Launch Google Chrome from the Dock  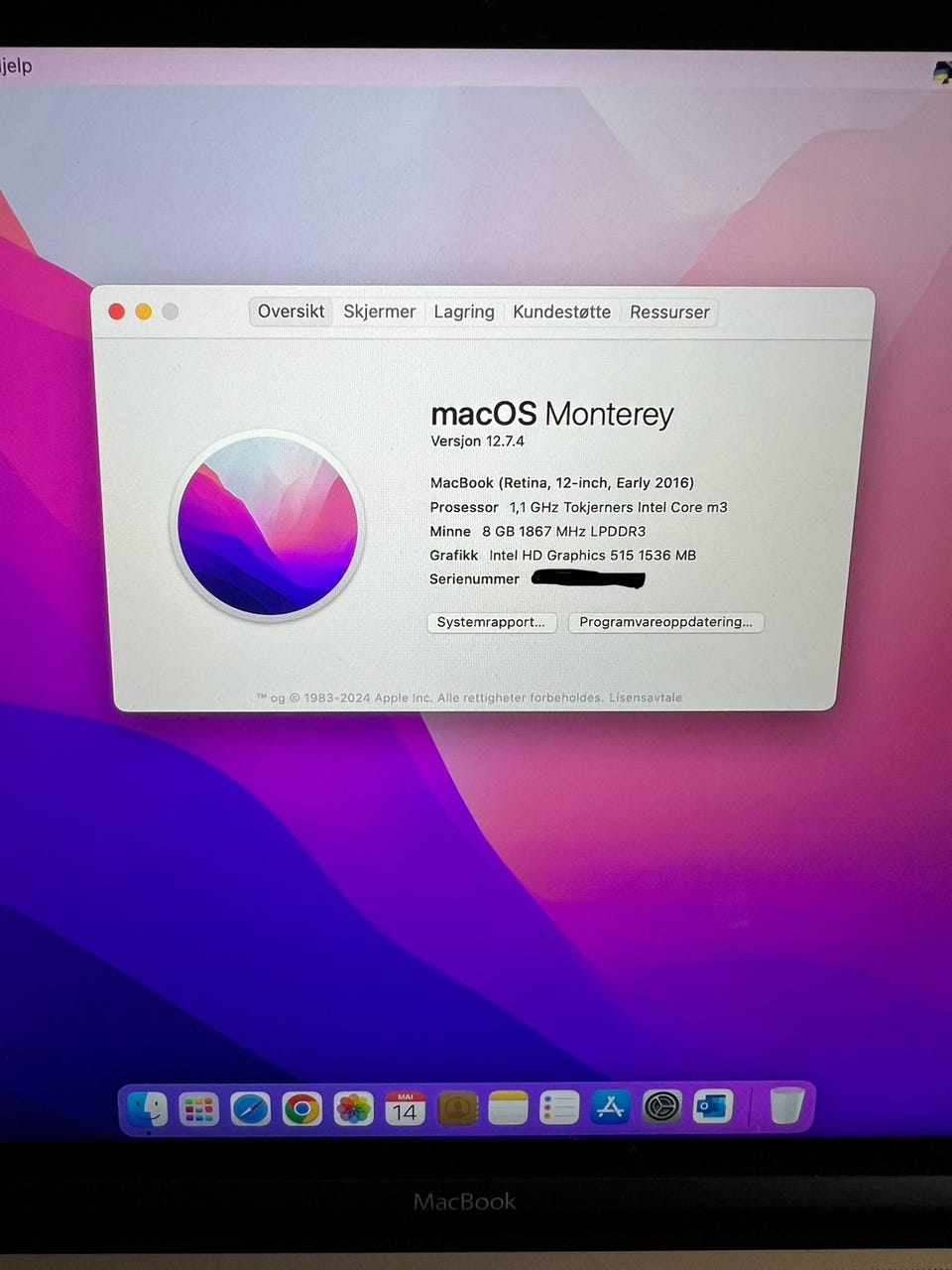click(301, 1108)
